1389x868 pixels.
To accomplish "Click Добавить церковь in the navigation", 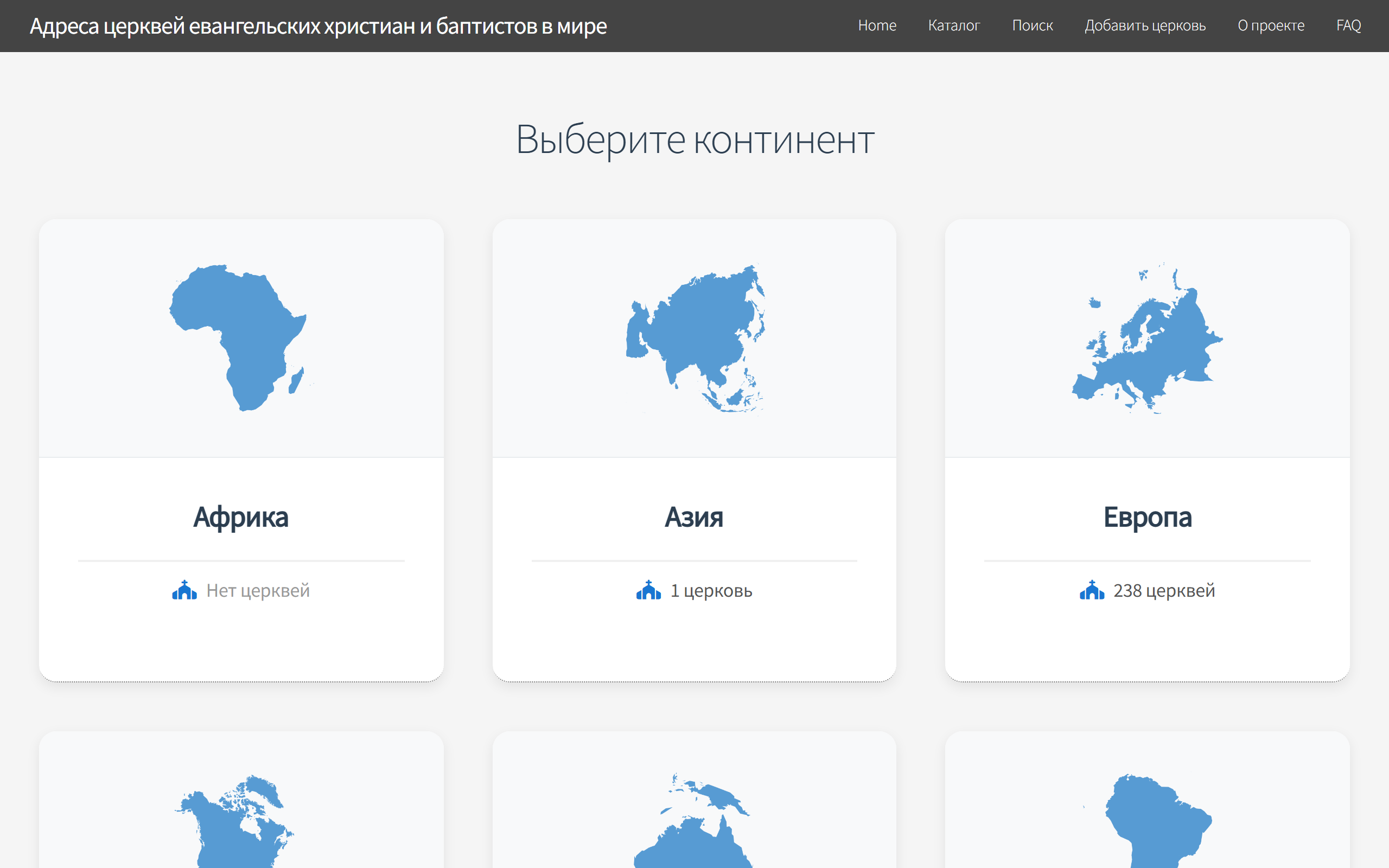I will click(1144, 26).
